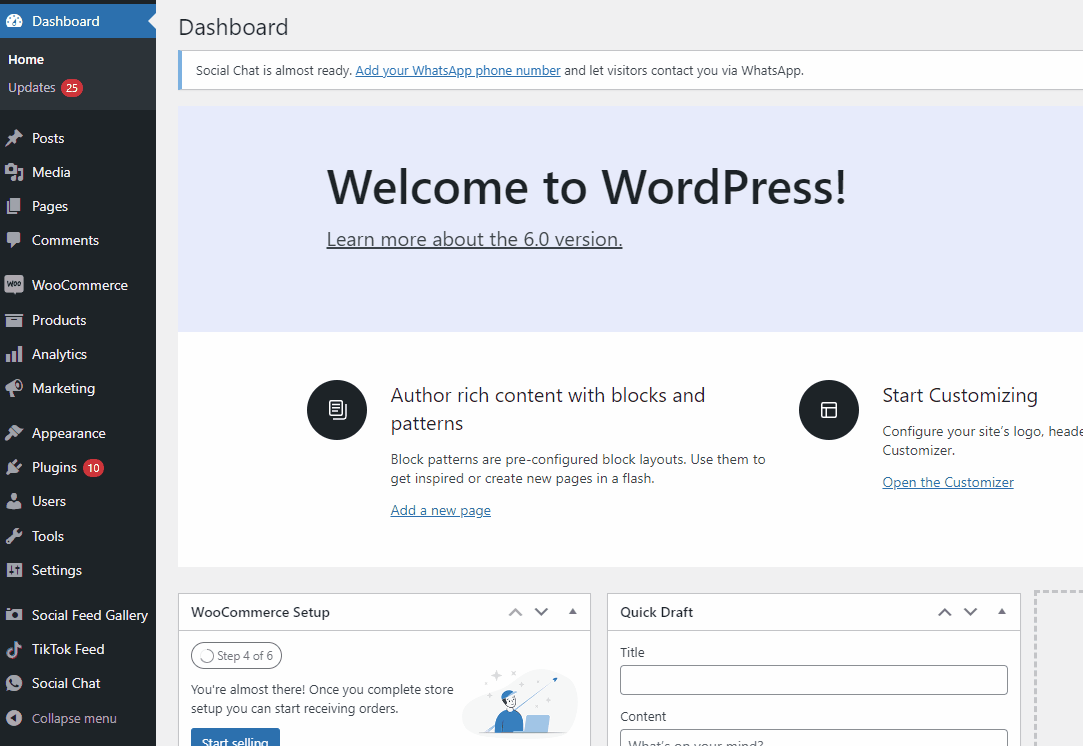Click the Plugins update count badge 10
The width and height of the screenshot is (1083, 746).
click(93, 468)
